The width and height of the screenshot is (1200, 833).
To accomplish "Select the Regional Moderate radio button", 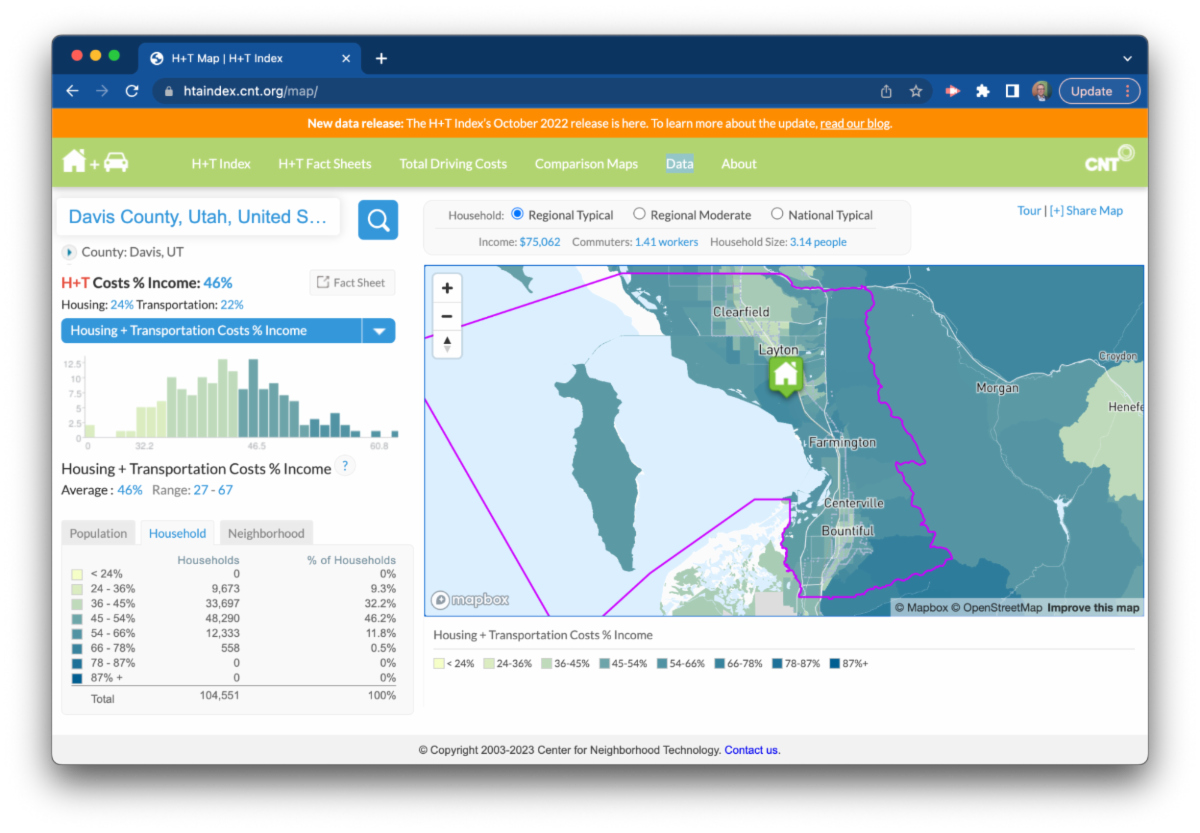I will coord(638,214).
